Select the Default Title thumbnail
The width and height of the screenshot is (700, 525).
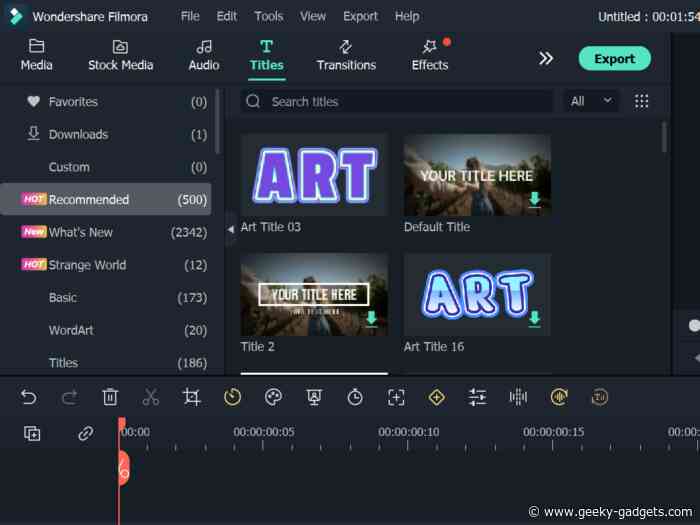coord(477,175)
